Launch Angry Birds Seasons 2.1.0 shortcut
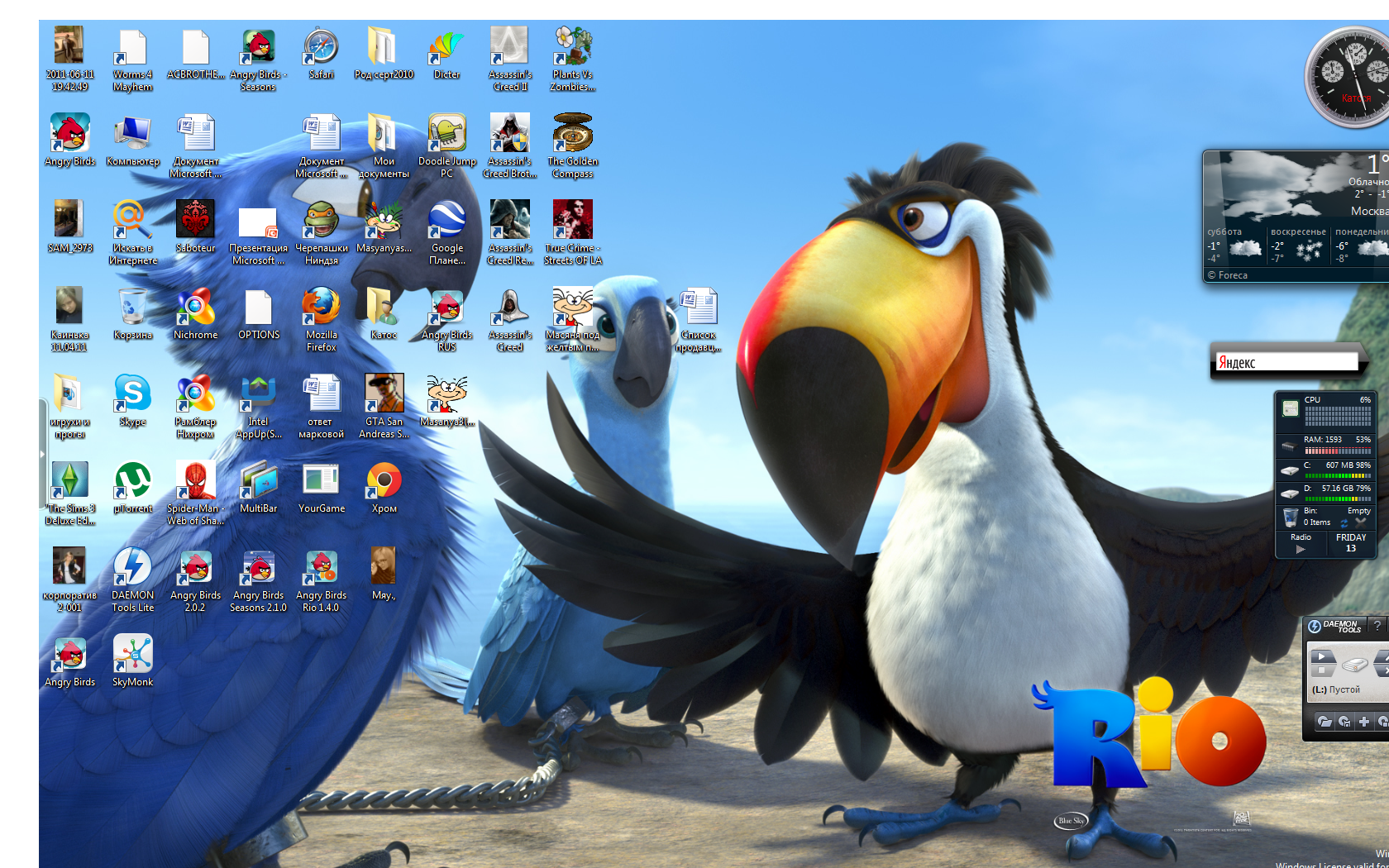This screenshot has width=1389, height=868. (x=258, y=579)
